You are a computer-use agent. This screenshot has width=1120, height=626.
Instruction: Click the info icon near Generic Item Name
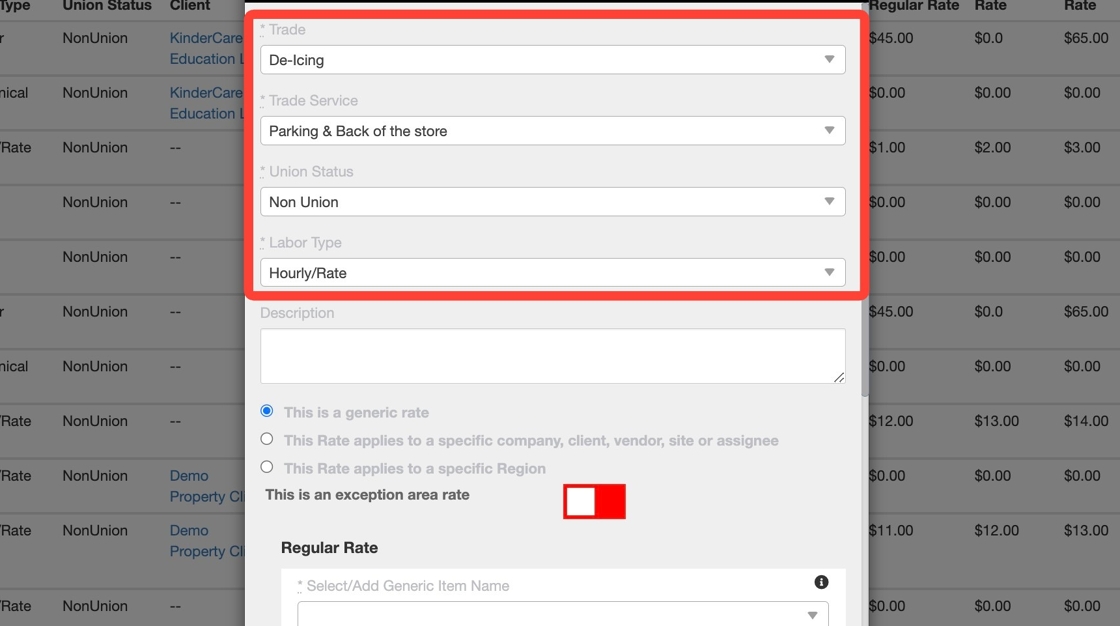coord(821,582)
